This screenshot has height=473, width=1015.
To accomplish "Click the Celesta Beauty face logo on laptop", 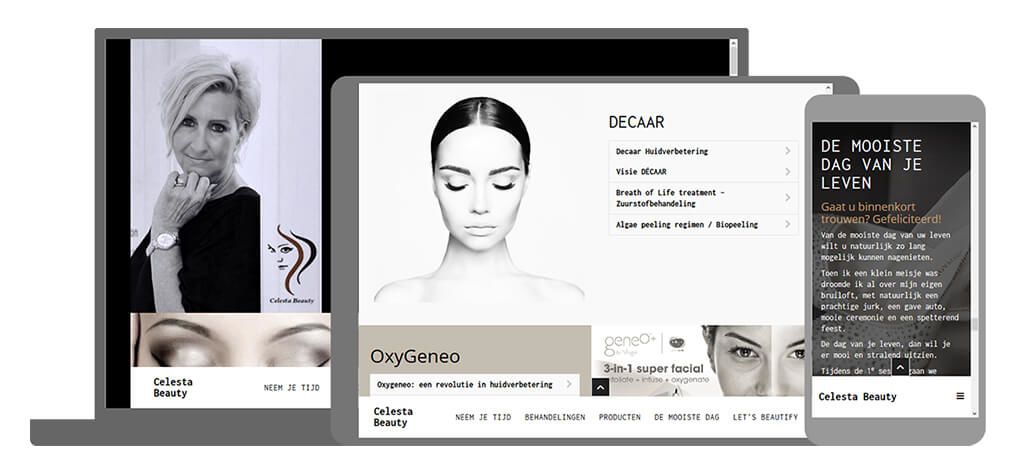I will tap(292, 264).
